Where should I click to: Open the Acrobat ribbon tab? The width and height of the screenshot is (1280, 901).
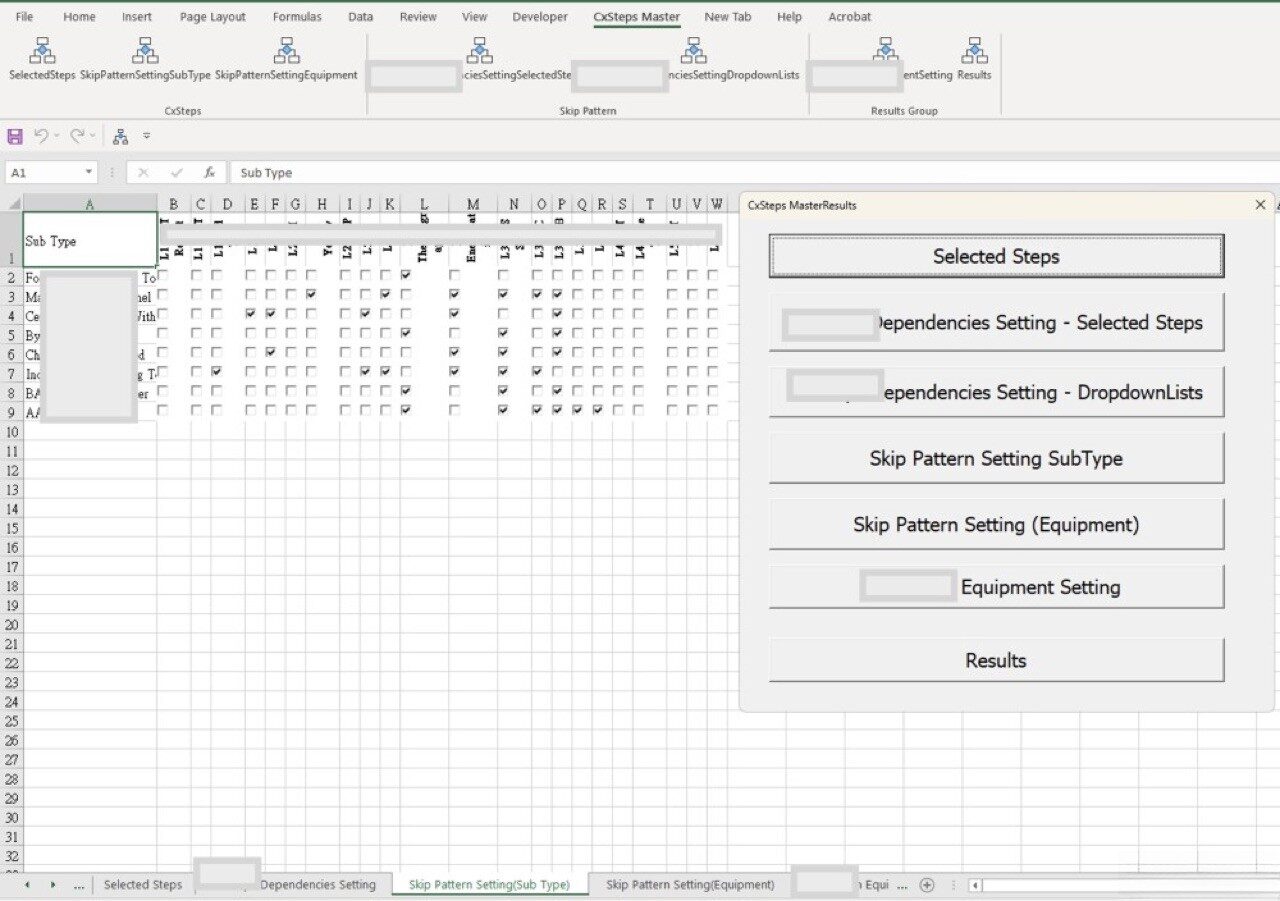pyautogui.click(x=849, y=17)
